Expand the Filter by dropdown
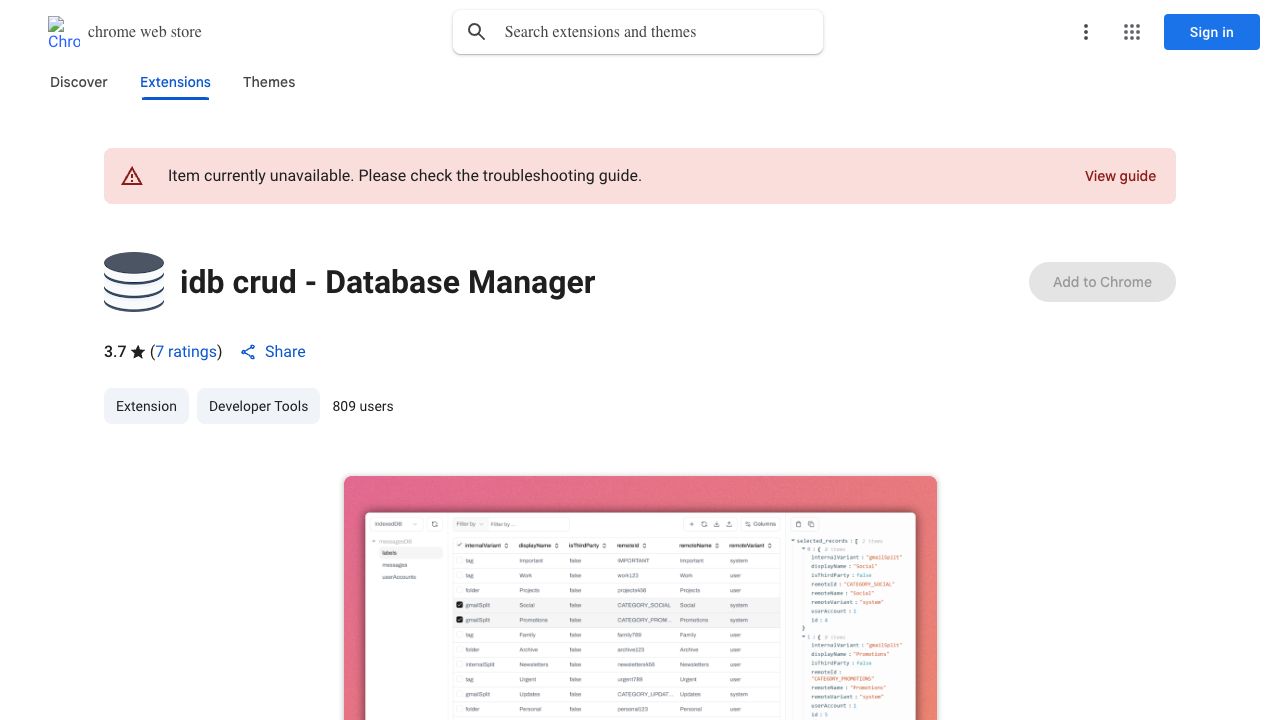1280x720 pixels. coord(468,524)
